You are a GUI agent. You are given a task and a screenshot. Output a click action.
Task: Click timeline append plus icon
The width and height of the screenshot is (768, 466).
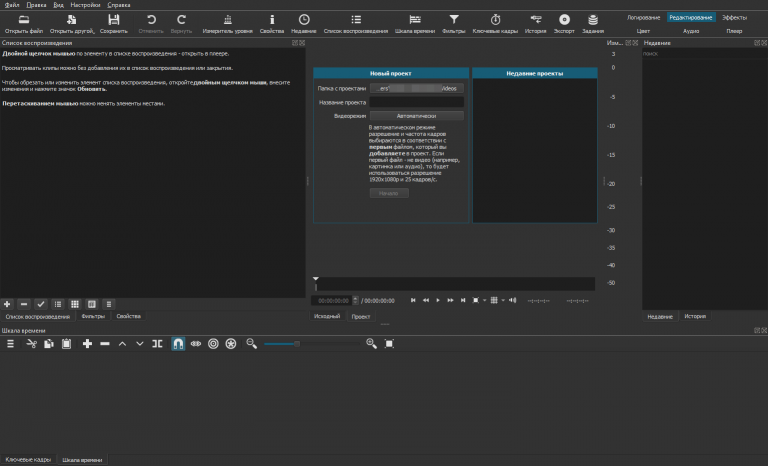(x=87, y=344)
